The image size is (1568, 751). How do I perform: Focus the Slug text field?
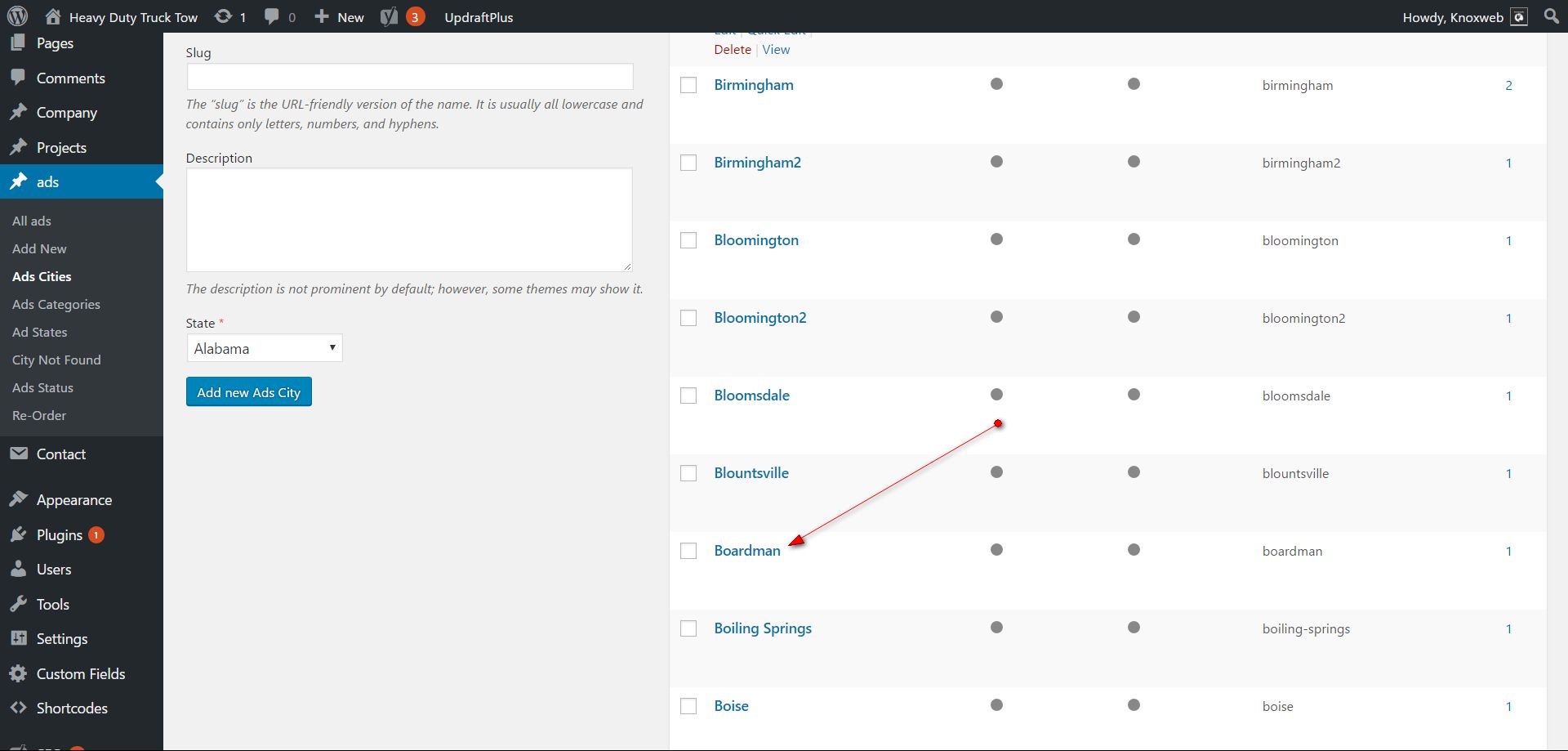[x=409, y=77]
